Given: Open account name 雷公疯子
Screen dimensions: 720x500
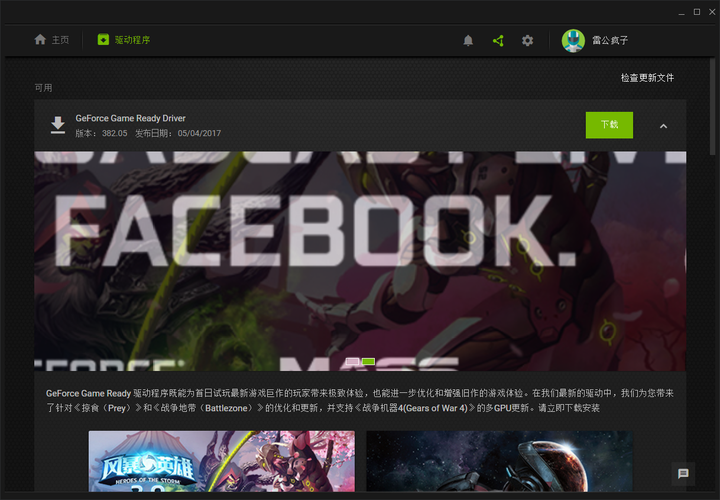Looking at the screenshot, I should point(610,40).
